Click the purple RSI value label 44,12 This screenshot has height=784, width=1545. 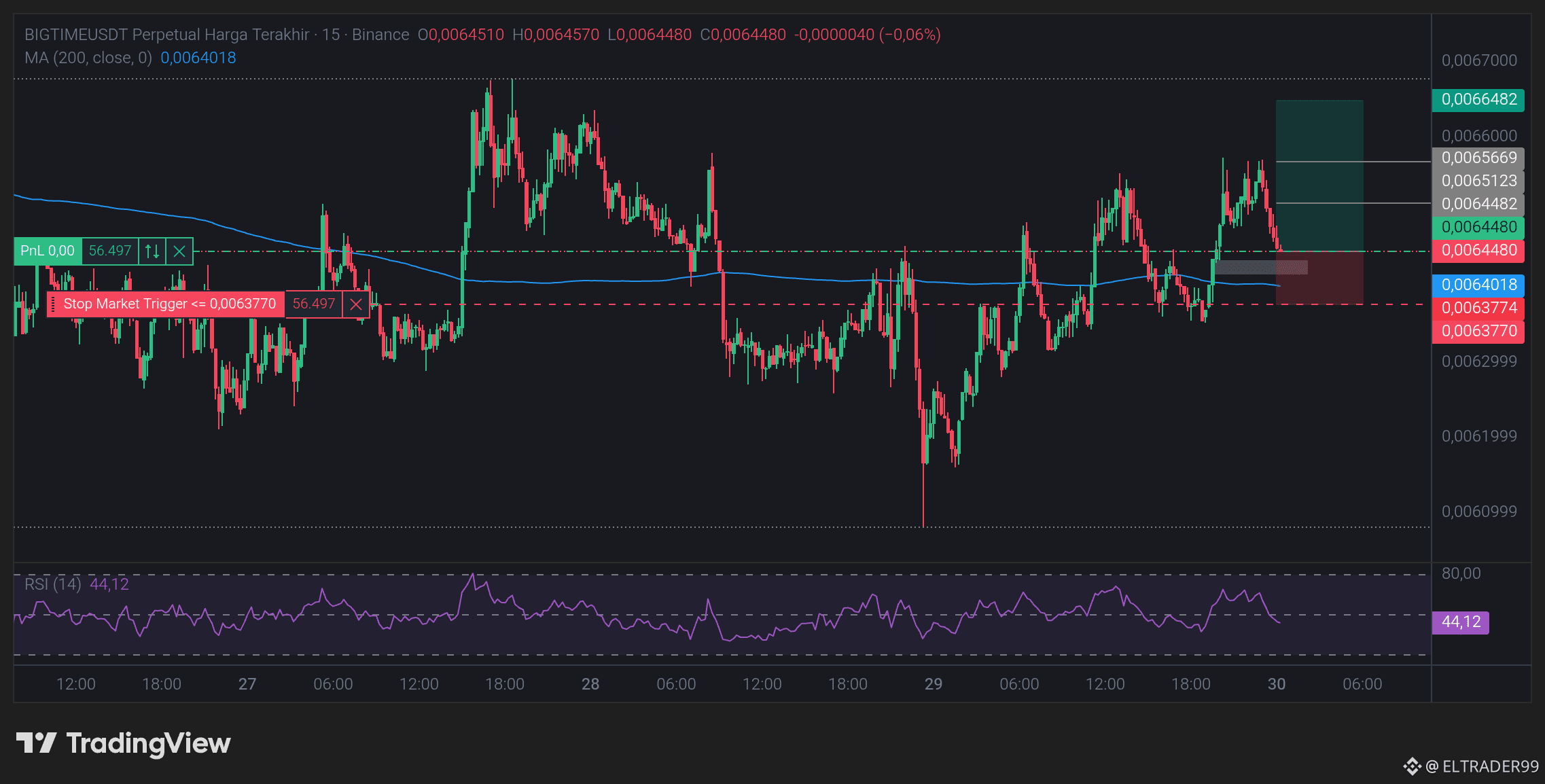(1461, 622)
